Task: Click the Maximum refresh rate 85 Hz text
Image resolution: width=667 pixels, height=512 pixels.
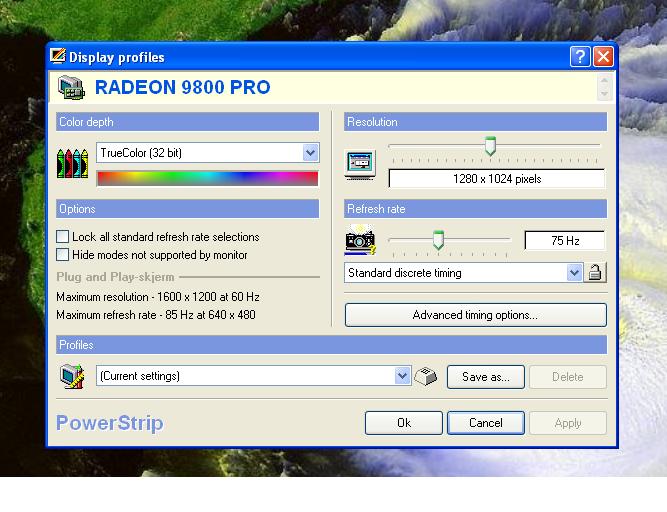Action: [156, 315]
